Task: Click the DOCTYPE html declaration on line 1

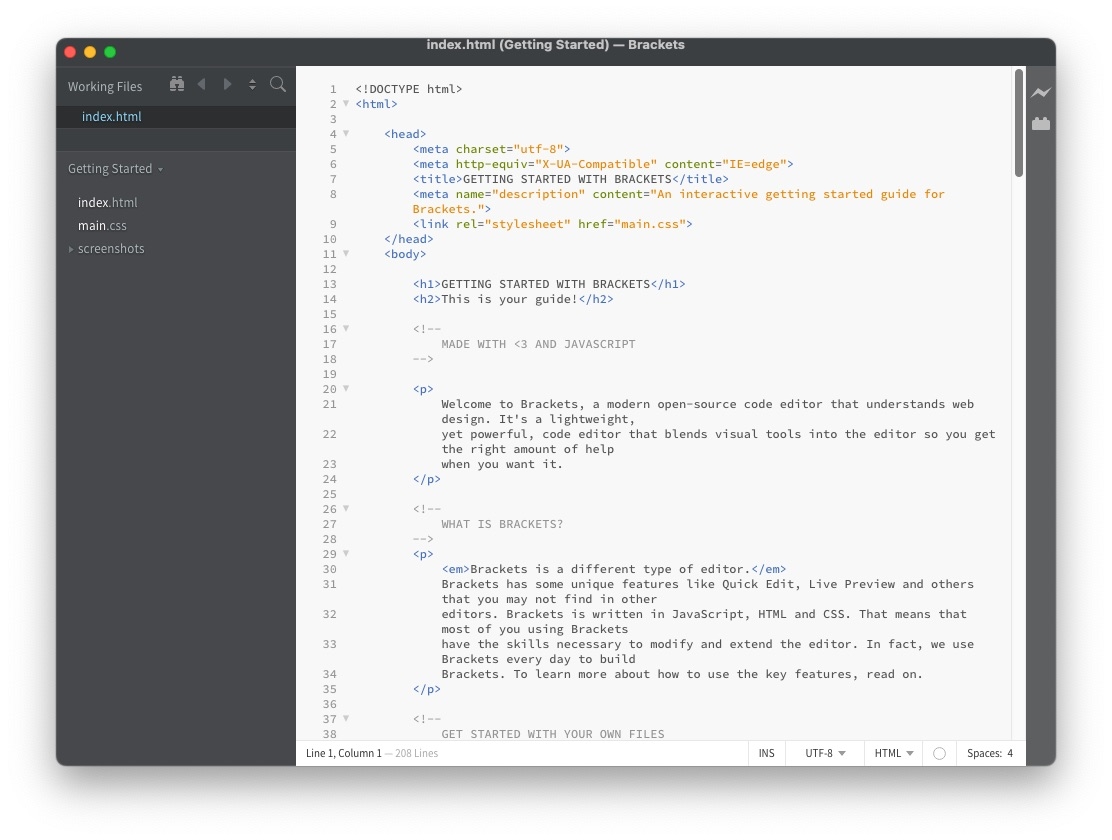Action: (x=408, y=89)
